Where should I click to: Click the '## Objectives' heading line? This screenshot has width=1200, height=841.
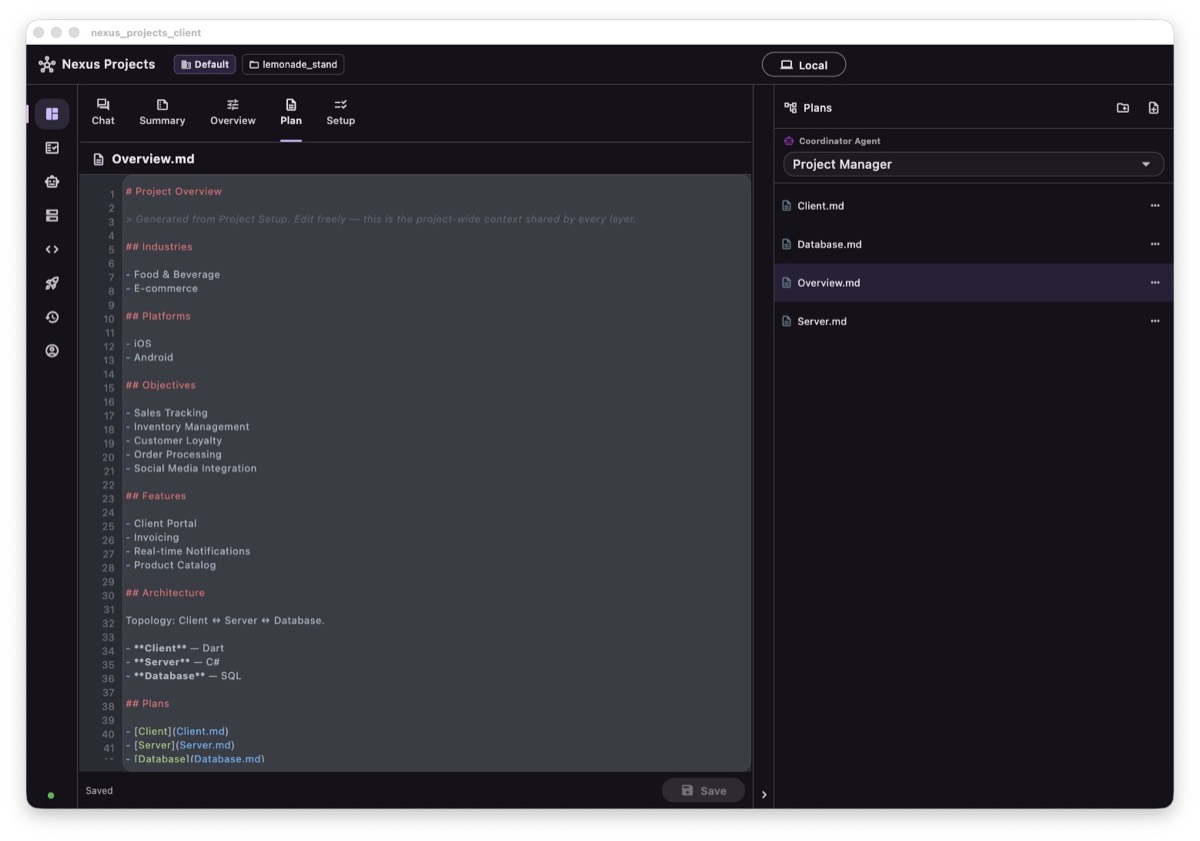(161, 385)
